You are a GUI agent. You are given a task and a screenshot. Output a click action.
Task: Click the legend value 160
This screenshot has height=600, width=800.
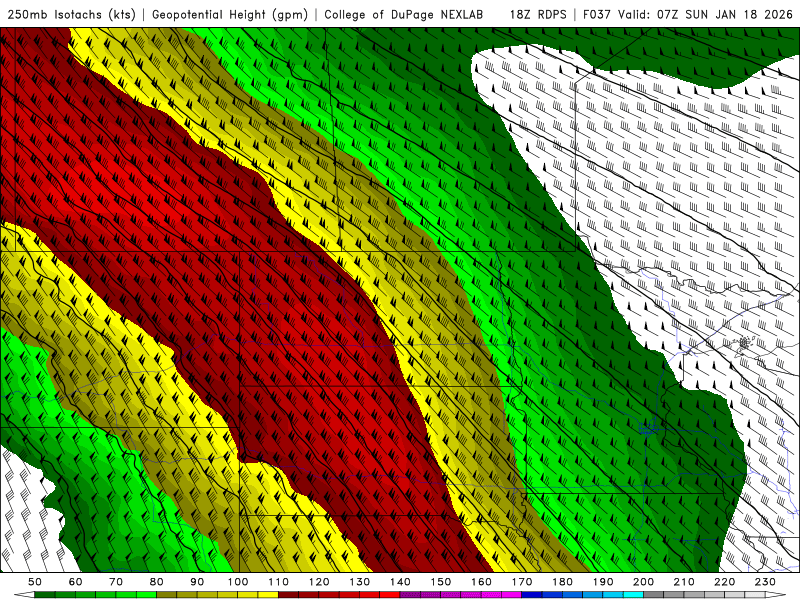pyautogui.click(x=481, y=582)
